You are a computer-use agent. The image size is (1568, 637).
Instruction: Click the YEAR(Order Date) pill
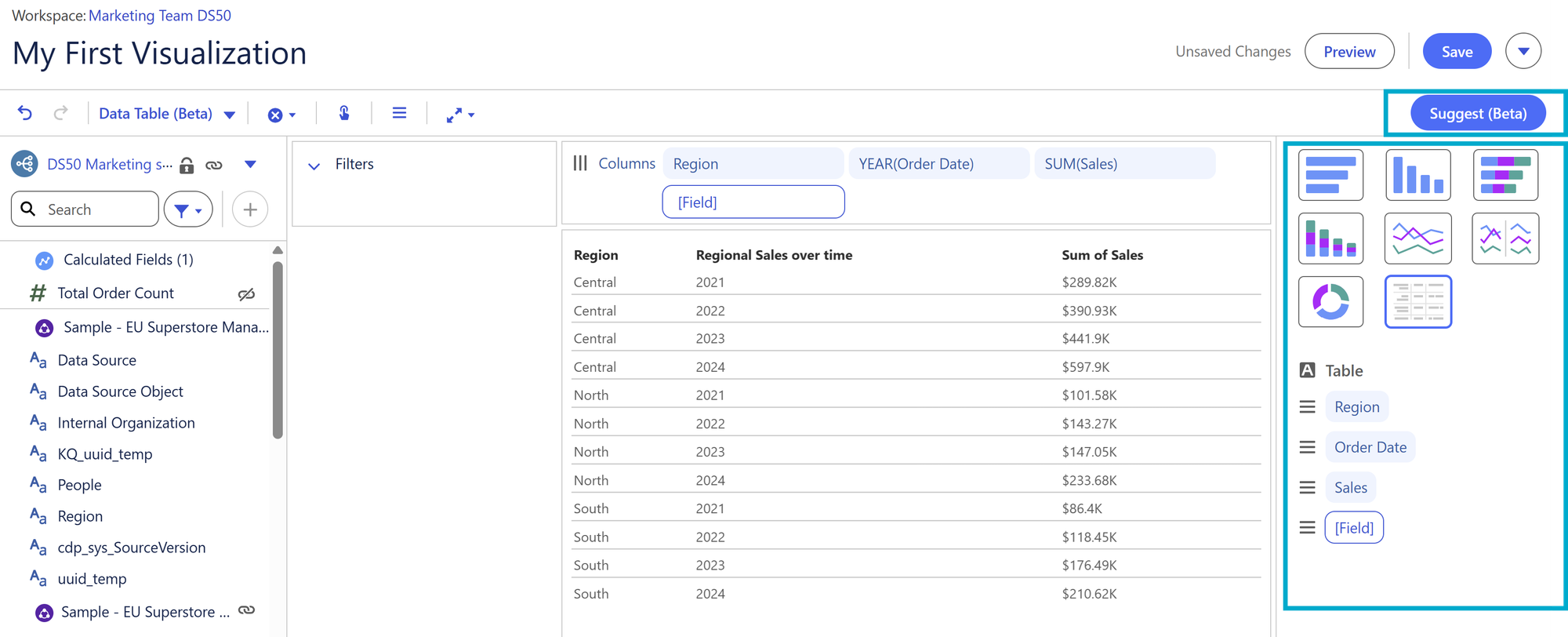(938, 163)
